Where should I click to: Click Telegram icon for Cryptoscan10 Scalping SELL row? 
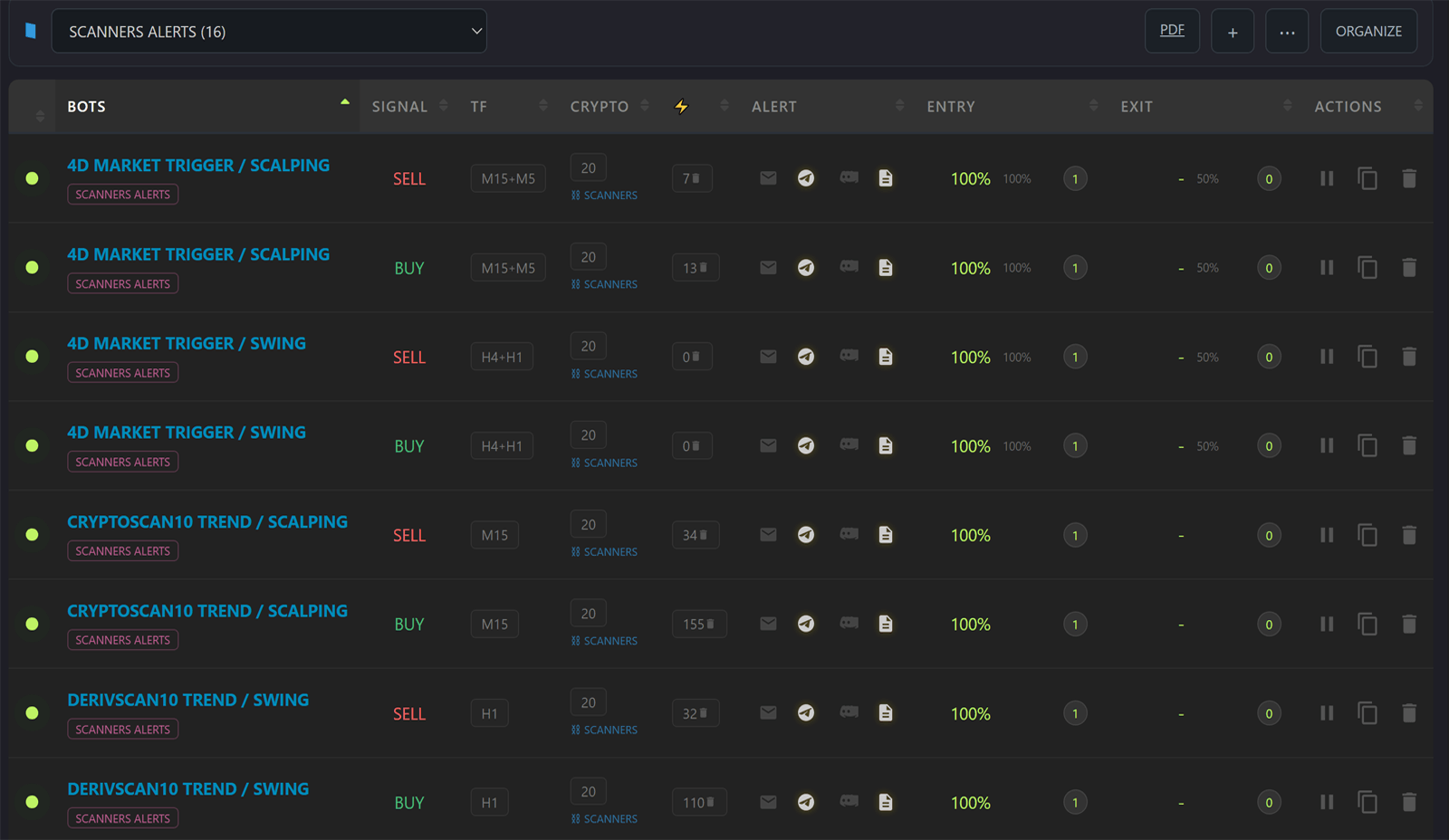[806, 535]
